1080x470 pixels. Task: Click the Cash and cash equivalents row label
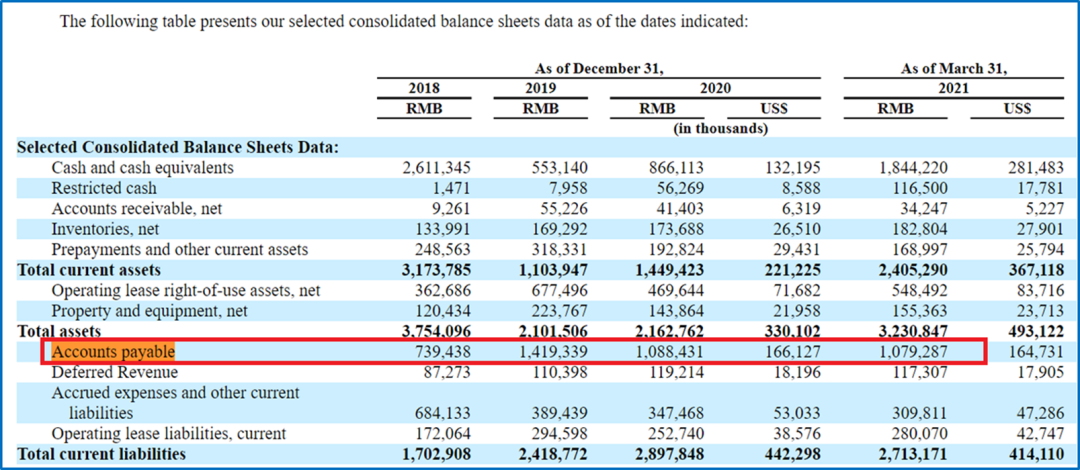142,168
